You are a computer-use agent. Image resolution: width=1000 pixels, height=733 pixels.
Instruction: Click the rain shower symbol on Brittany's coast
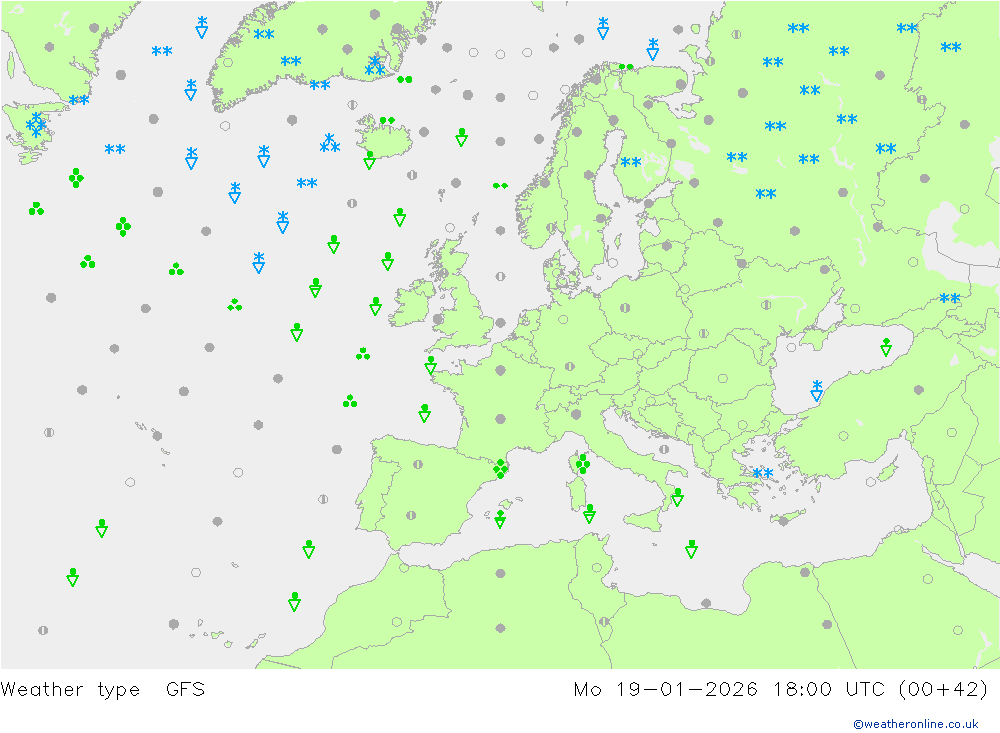(x=430, y=365)
